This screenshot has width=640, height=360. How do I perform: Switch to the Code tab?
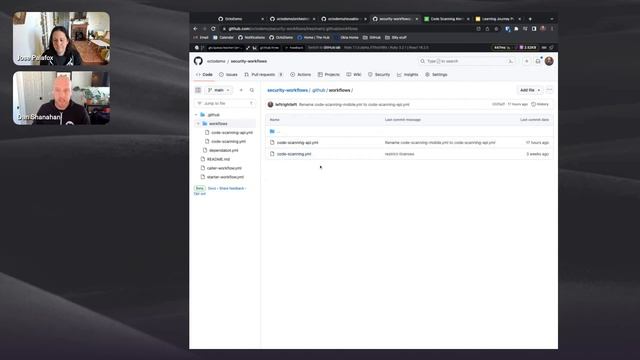204,75
